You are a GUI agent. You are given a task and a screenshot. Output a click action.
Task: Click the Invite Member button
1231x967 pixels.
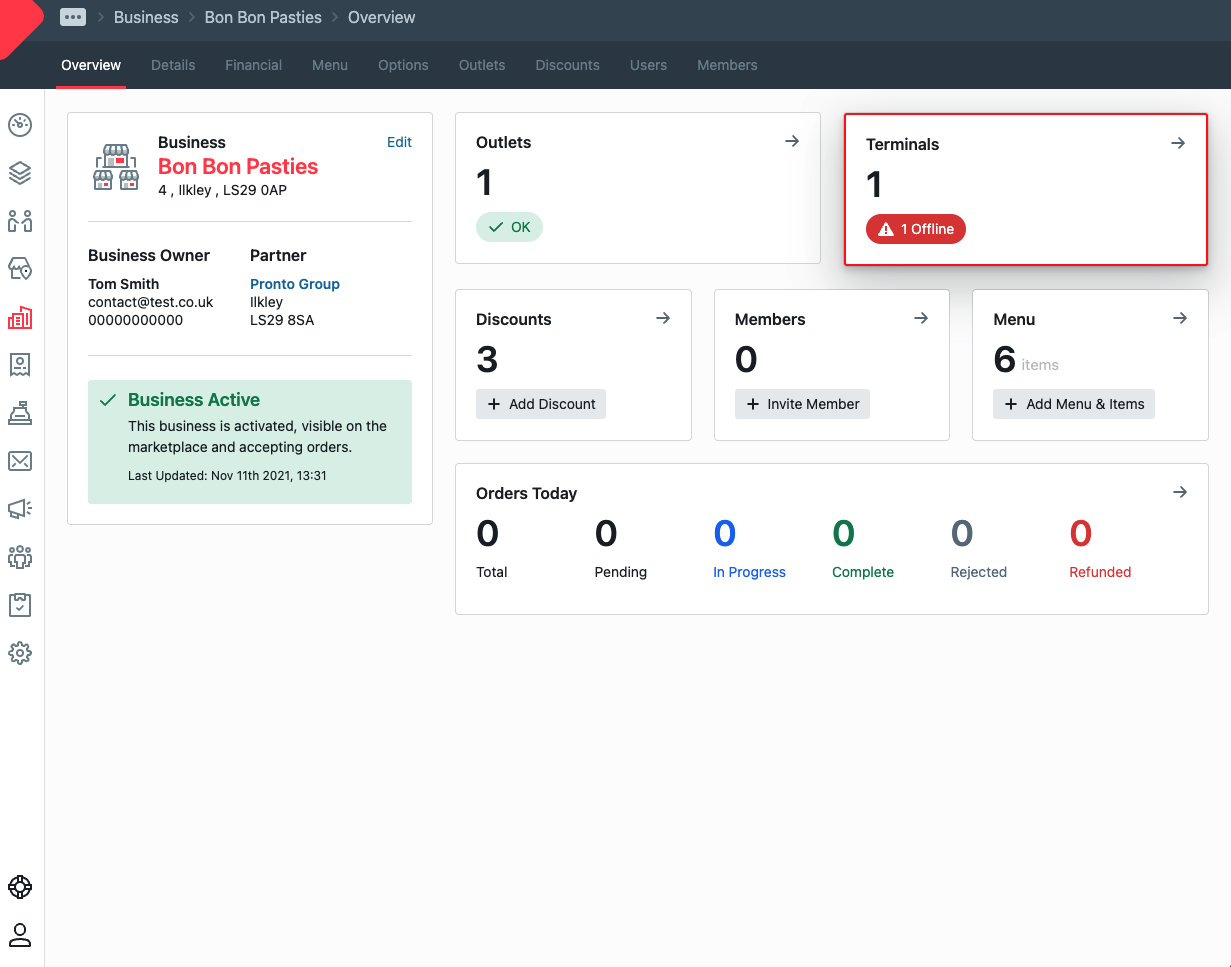[x=802, y=404]
